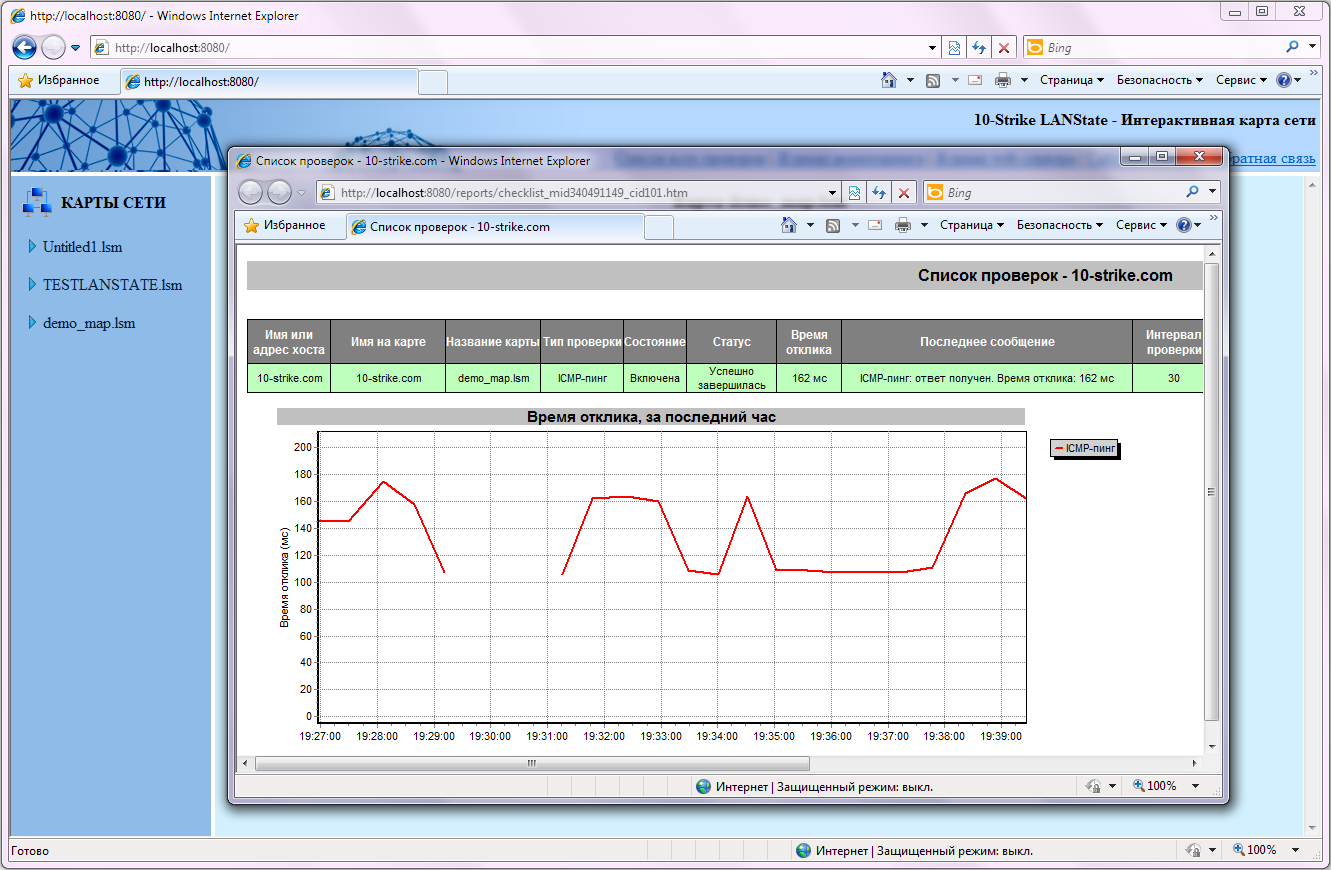Open Favorites star in main window
1331x870 pixels.
coord(26,80)
